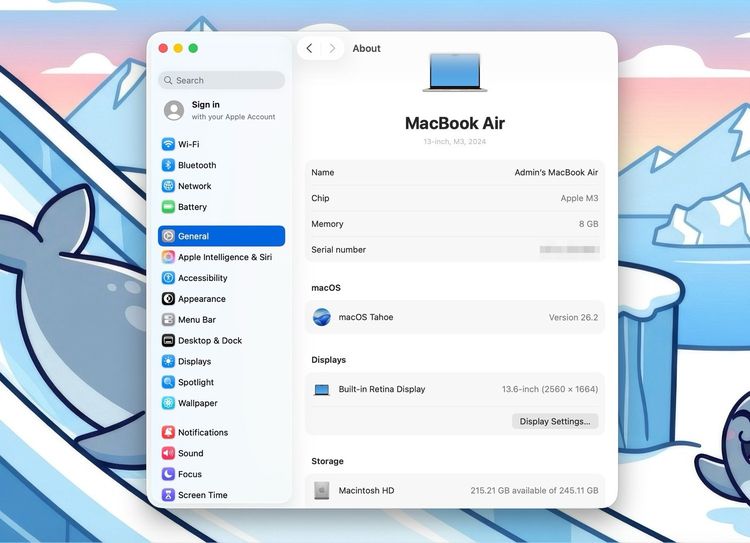Click the Serial number label
Image resolution: width=750 pixels, height=543 pixels.
click(x=338, y=250)
